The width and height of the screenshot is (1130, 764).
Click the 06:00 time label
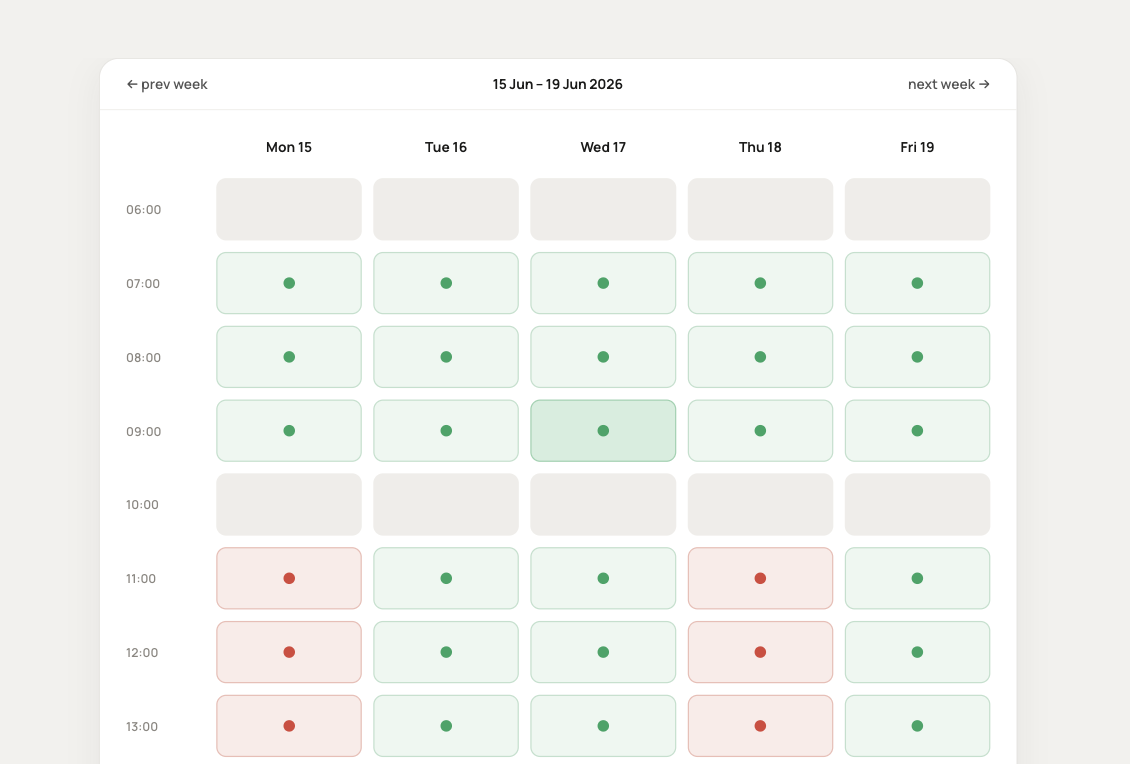click(143, 210)
